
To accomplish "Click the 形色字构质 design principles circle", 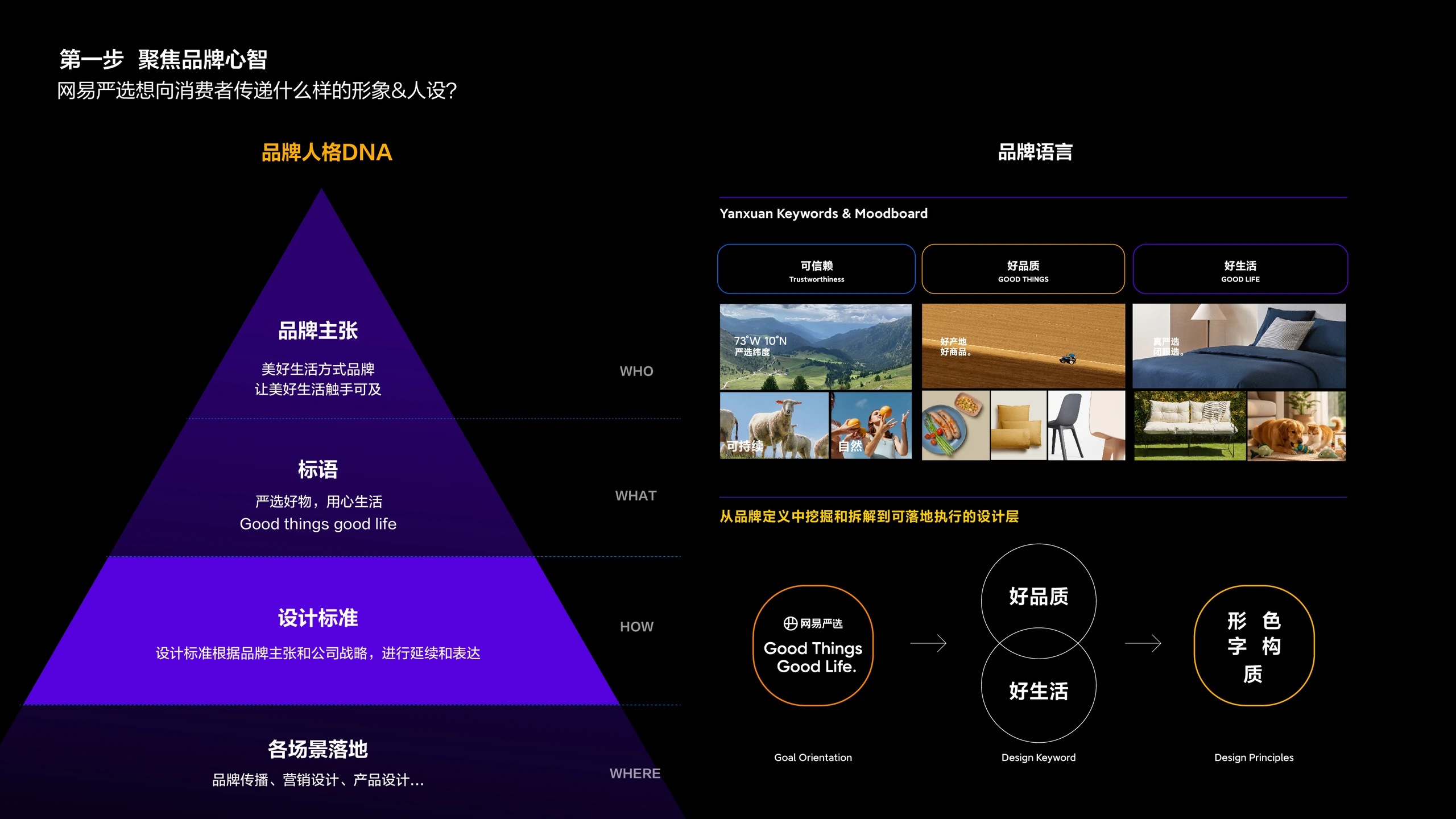I will click(1254, 646).
